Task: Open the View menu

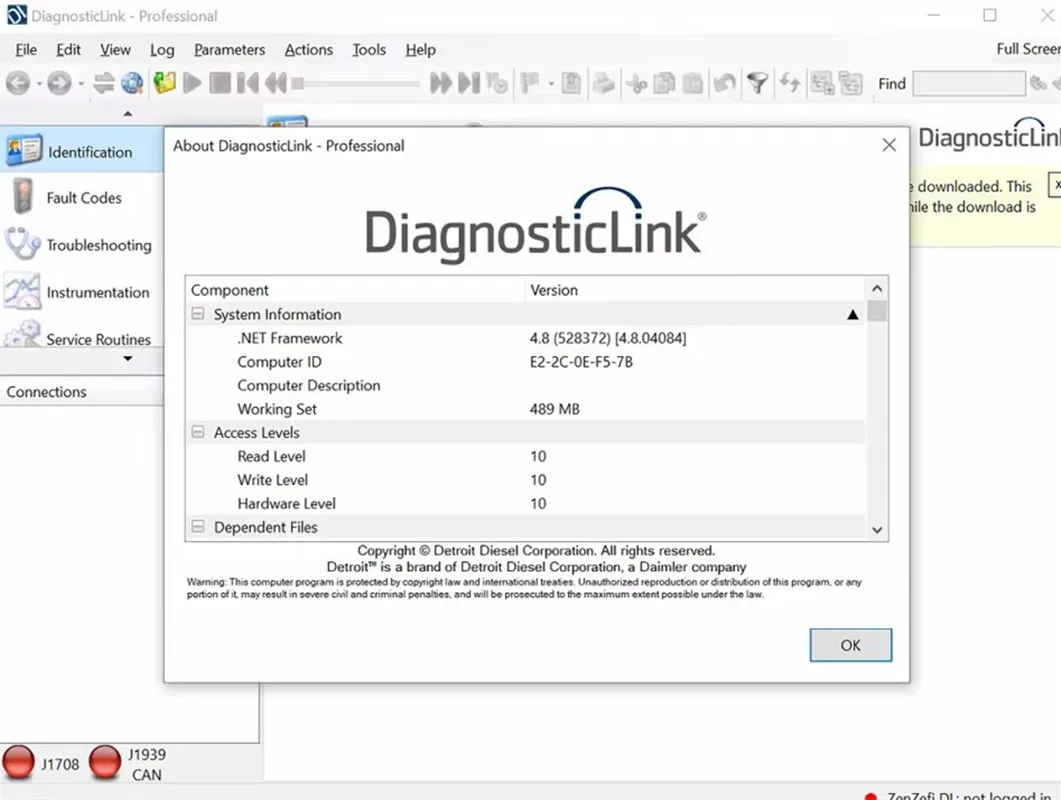Action: click(115, 49)
